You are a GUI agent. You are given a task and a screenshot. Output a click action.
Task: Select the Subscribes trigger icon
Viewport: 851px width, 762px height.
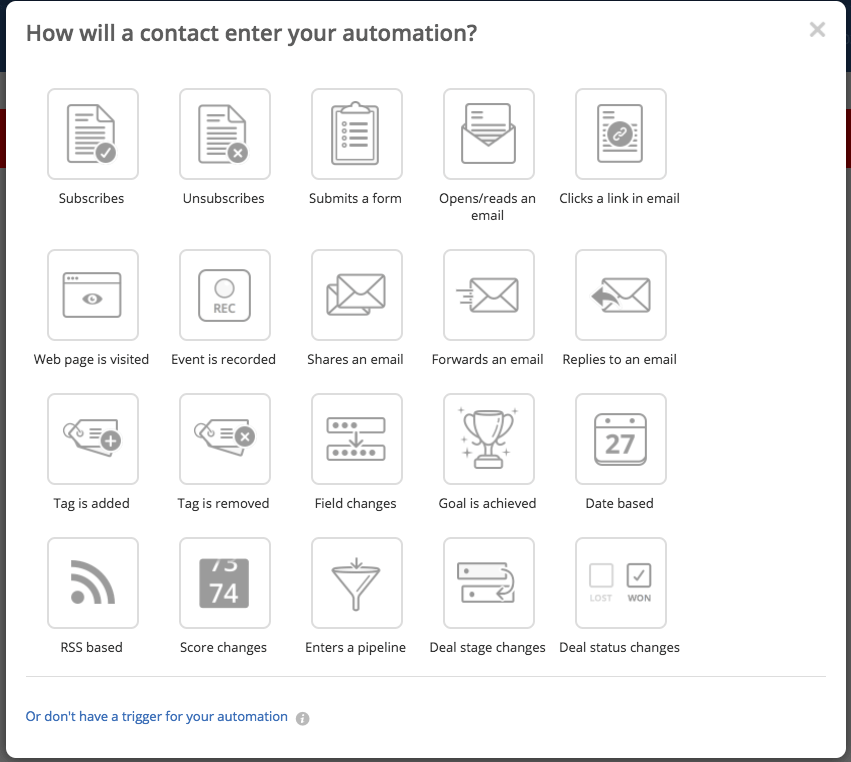tap(93, 134)
